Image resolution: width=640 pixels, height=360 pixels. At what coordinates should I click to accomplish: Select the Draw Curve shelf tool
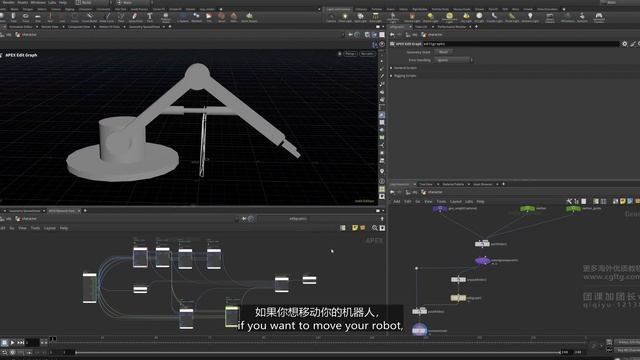107,17
